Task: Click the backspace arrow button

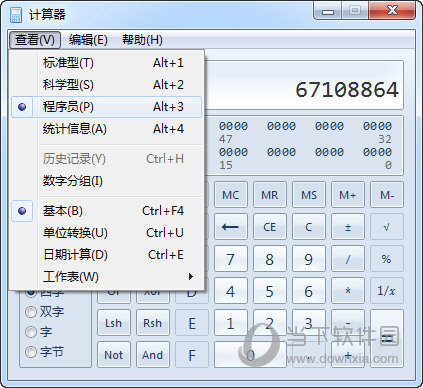Action: (x=231, y=227)
